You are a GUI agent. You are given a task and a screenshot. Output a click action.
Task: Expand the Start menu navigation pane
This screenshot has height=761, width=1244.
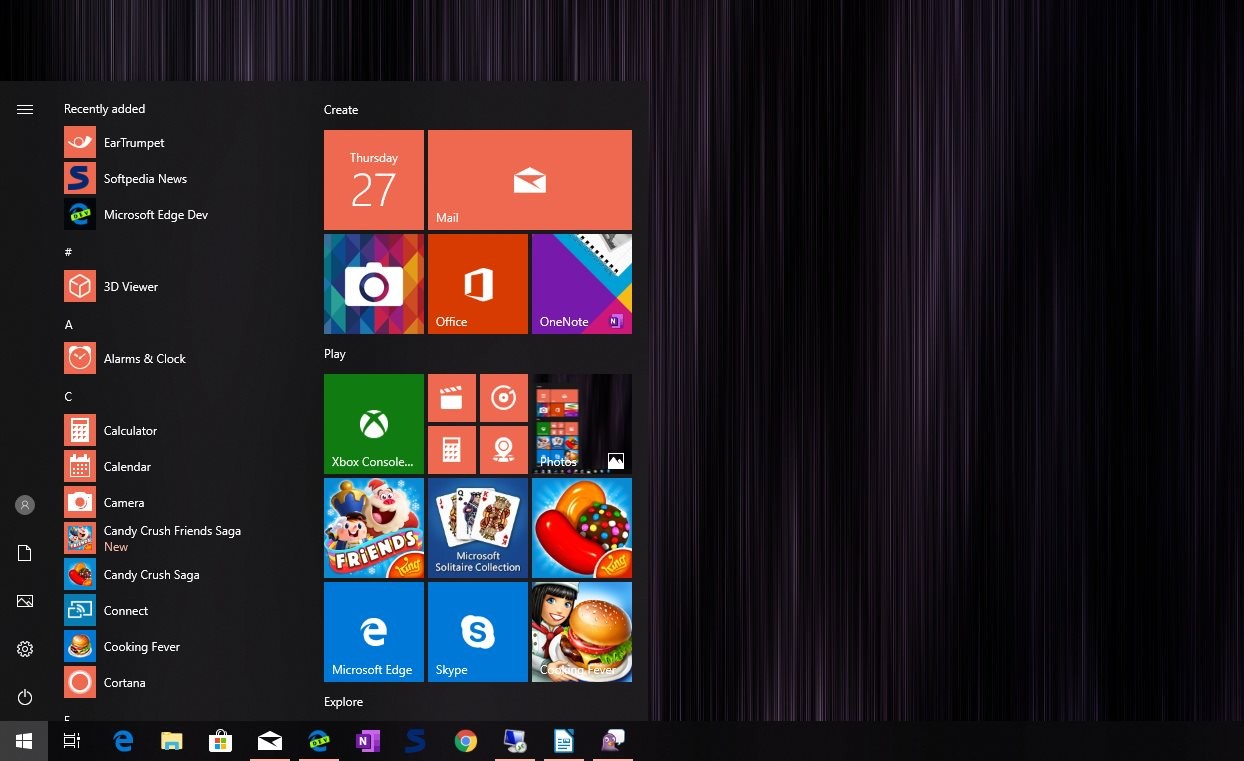(25, 110)
